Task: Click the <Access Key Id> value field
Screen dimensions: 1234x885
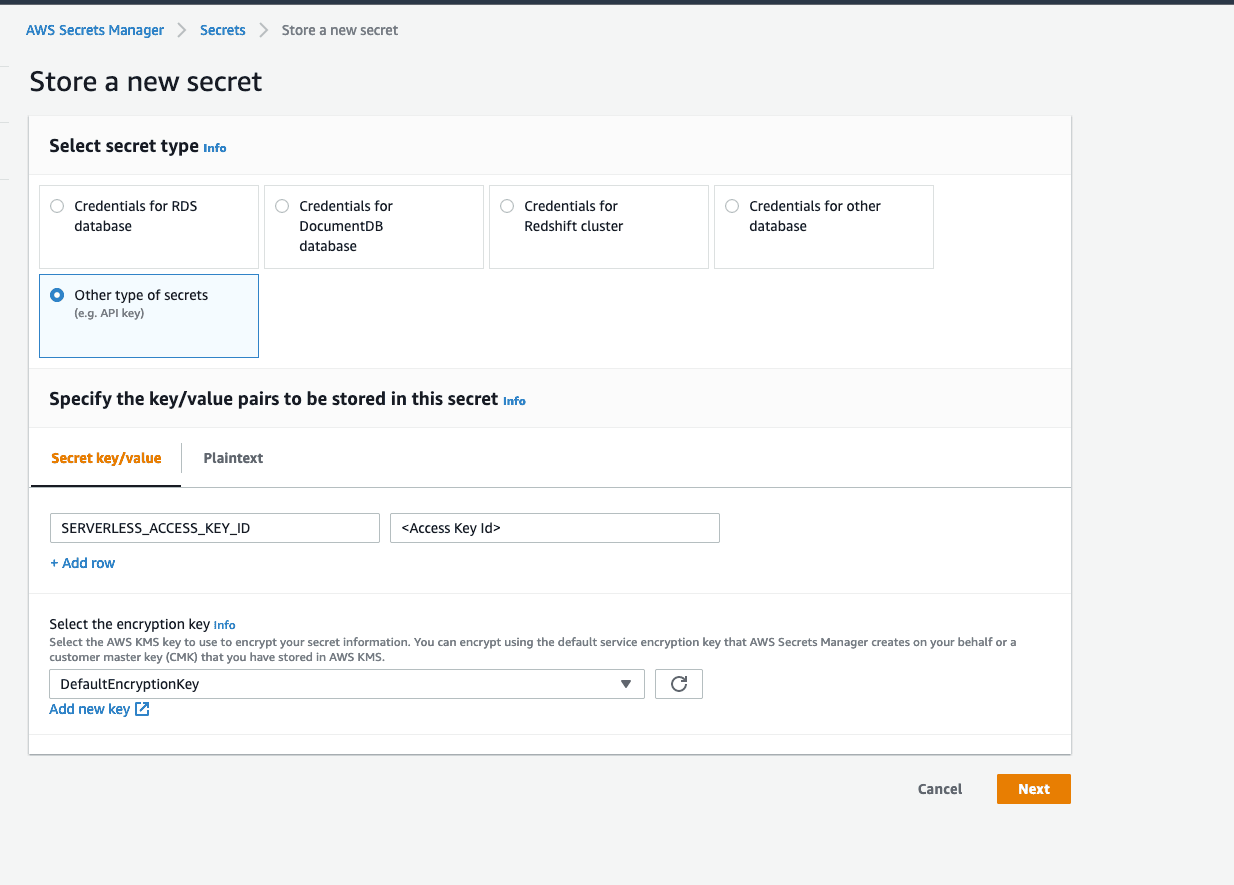Action: pyautogui.click(x=555, y=528)
